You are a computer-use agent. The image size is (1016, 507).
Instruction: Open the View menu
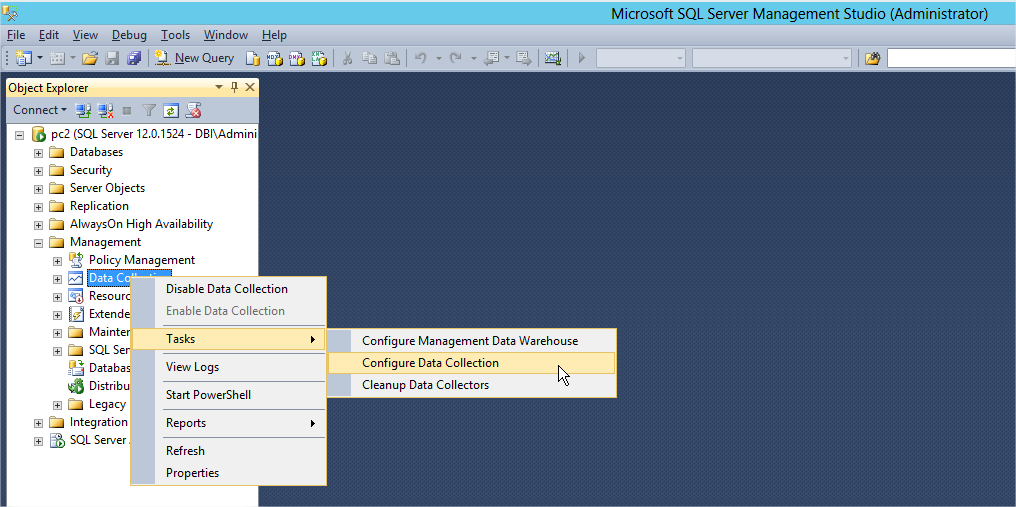(85, 35)
